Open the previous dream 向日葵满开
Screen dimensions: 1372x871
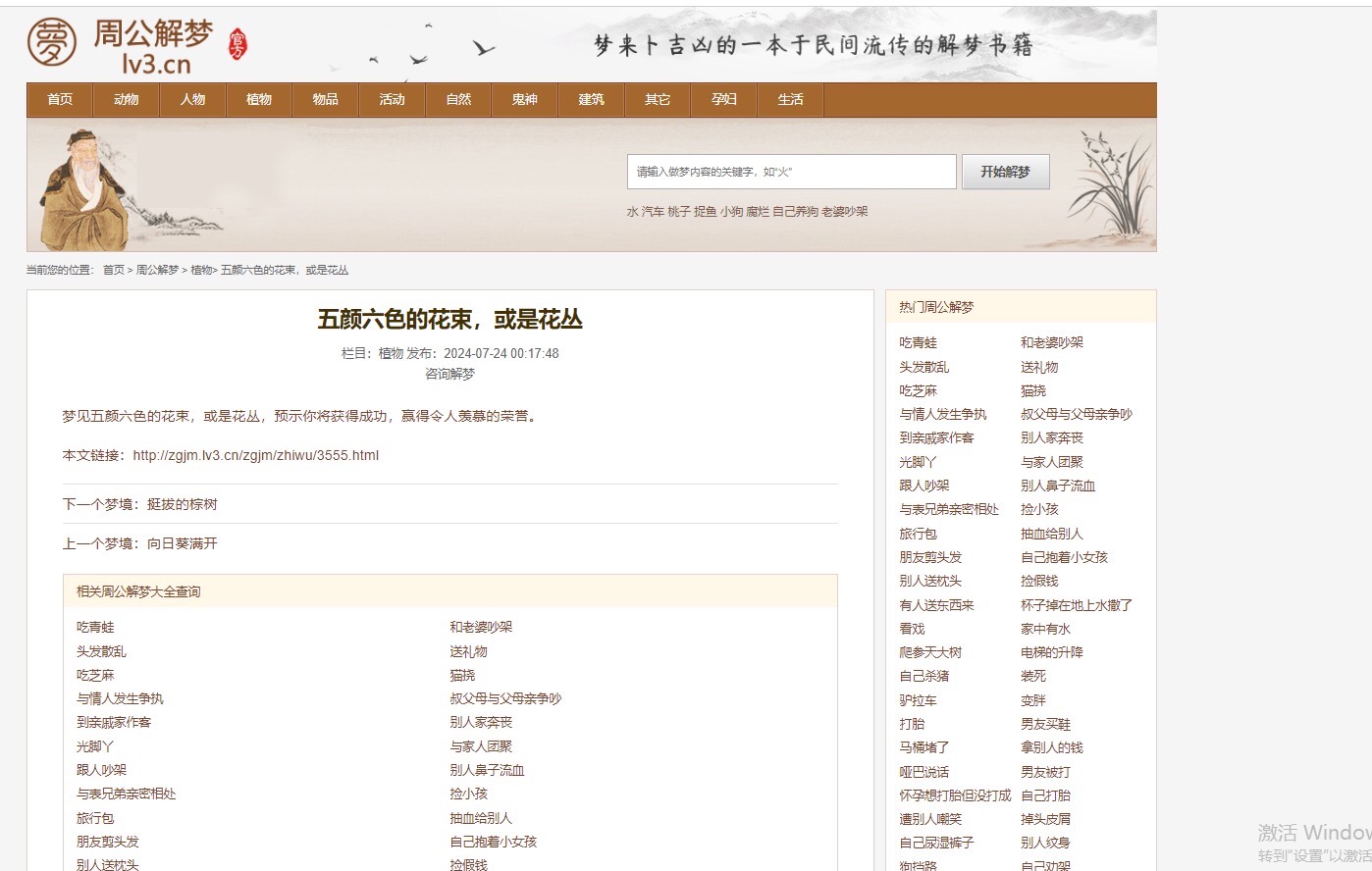(x=182, y=543)
